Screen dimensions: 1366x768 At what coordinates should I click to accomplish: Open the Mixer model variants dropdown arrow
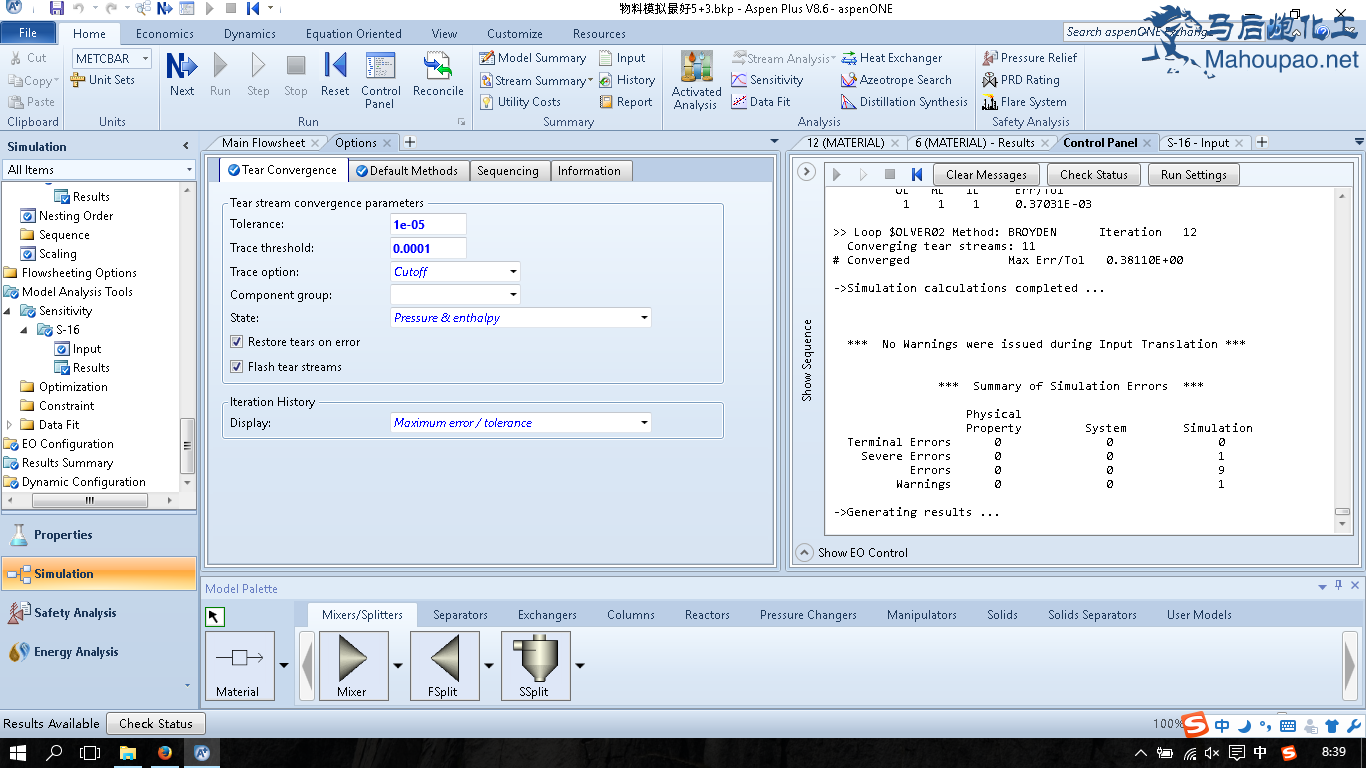[398, 665]
